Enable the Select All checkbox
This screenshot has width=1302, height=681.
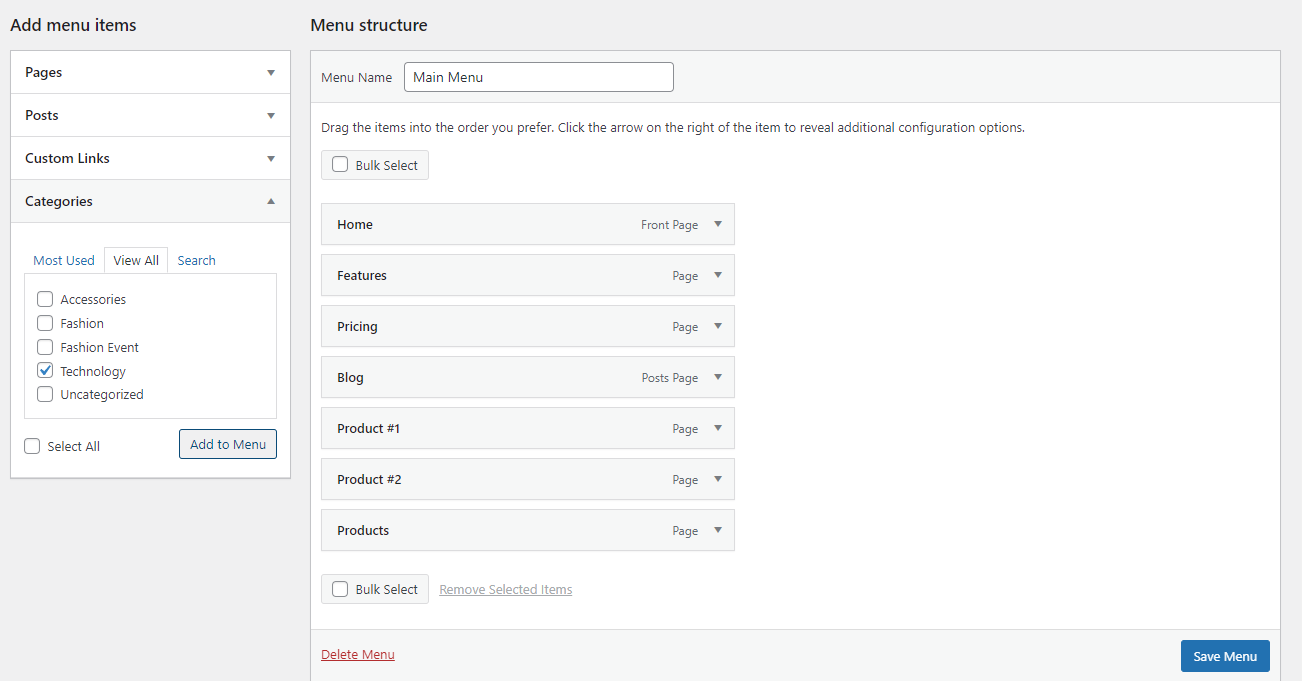coord(32,446)
